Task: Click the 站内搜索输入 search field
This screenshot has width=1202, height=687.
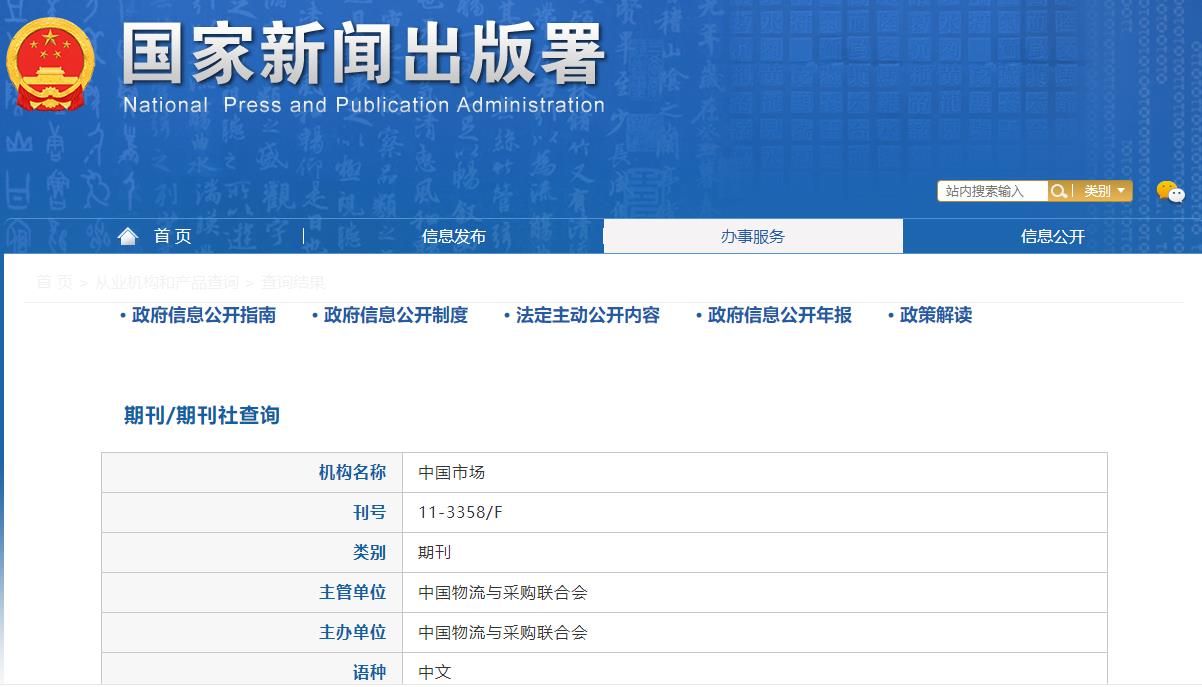Action: point(991,191)
